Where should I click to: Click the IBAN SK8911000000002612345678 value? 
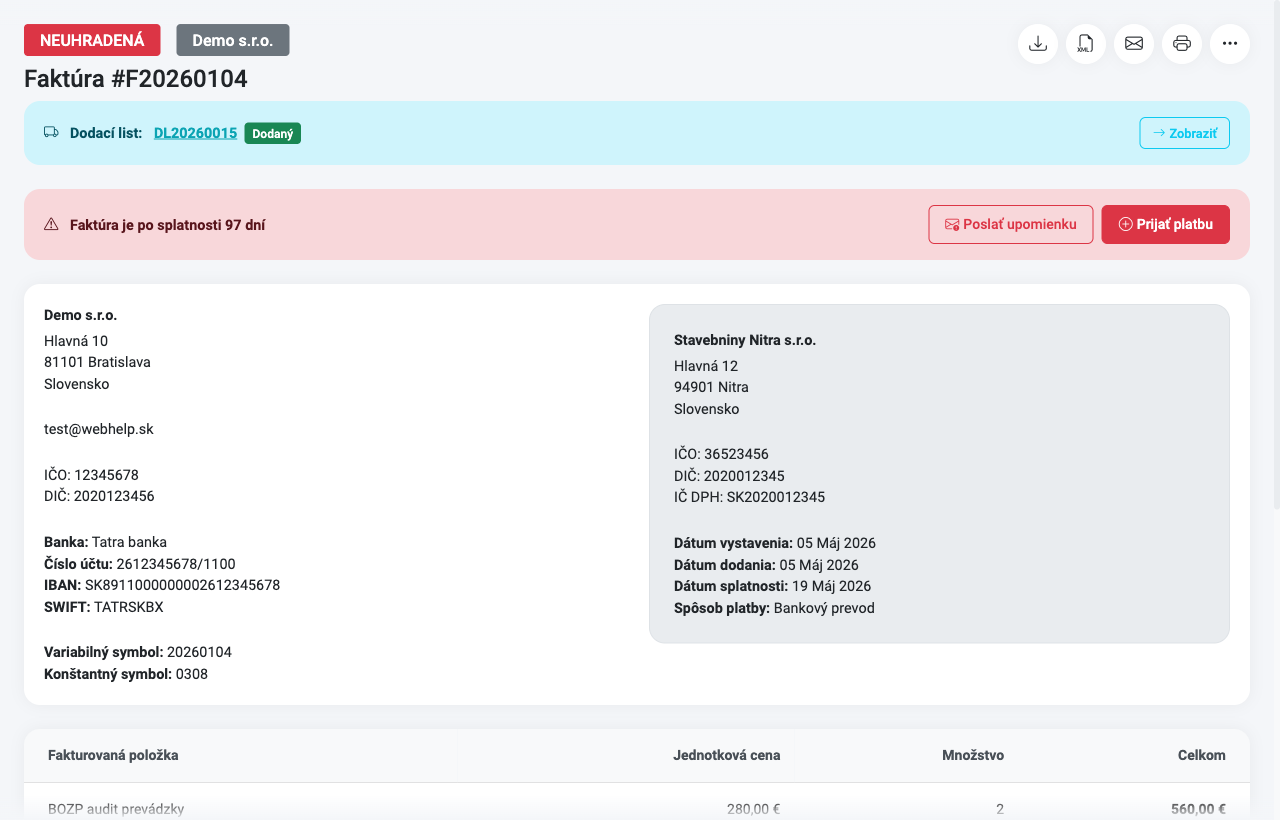pos(182,585)
